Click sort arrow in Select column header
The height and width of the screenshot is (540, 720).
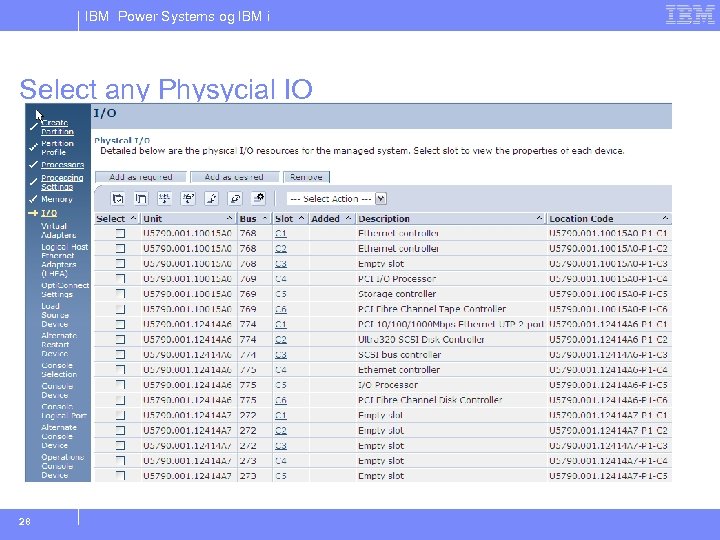(133, 218)
